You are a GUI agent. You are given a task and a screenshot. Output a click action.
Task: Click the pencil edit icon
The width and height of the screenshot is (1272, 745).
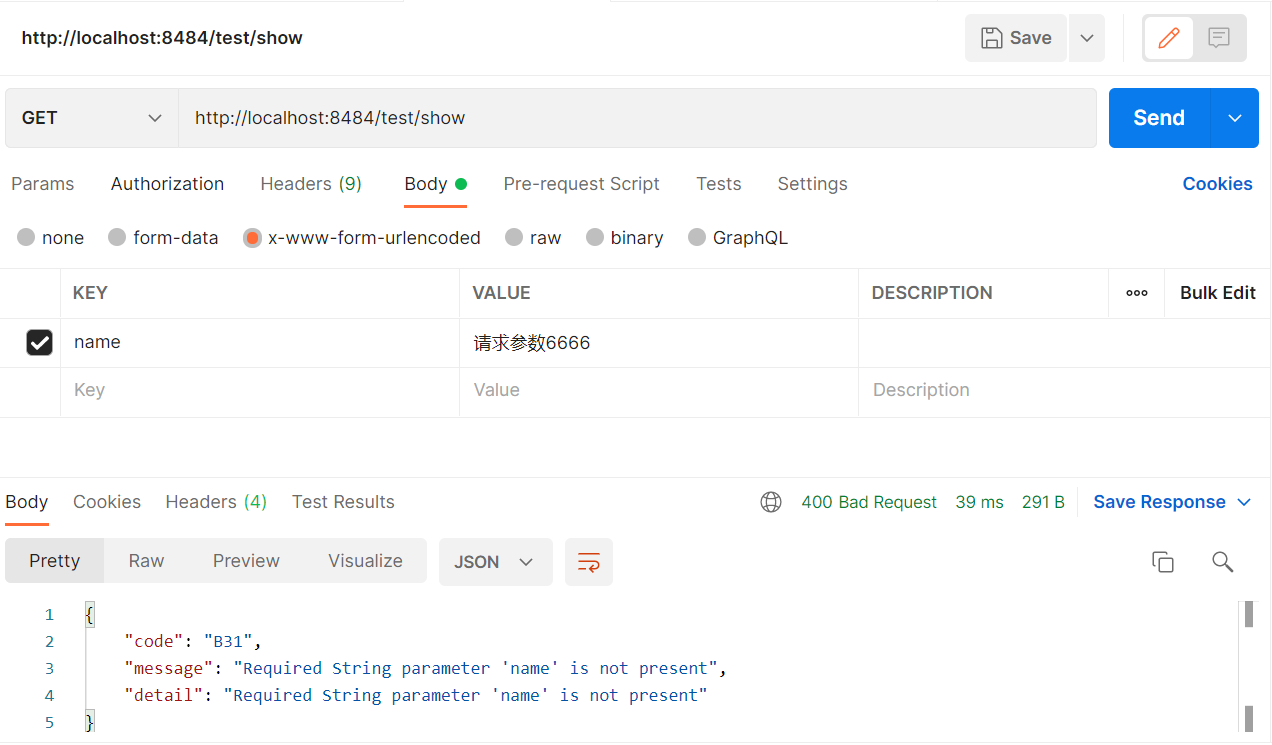pos(1168,37)
